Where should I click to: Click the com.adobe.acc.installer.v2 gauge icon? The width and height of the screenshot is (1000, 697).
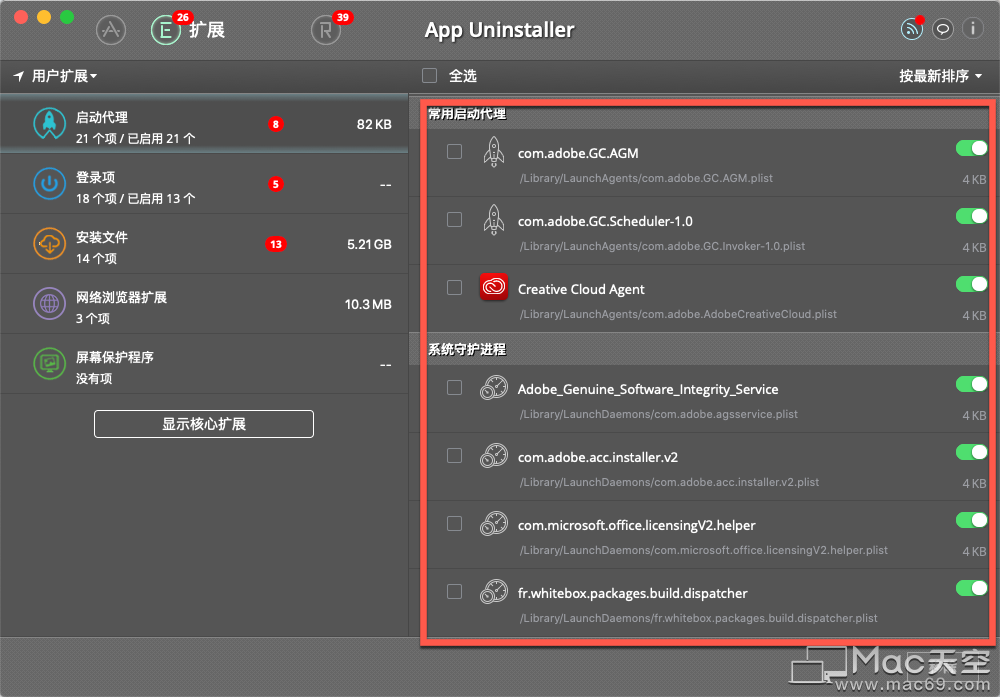coord(494,456)
